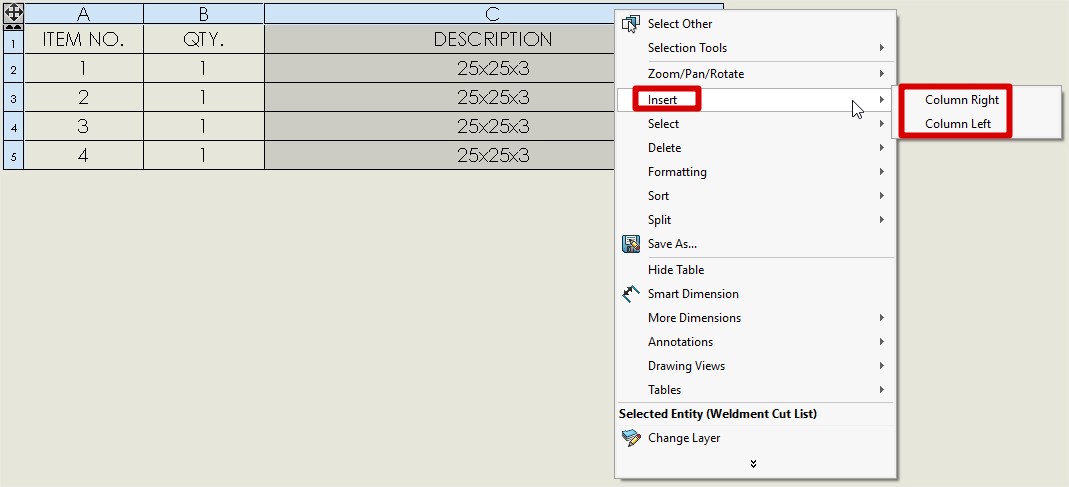Choose Column Right from Insert submenu
Viewport: 1069px width, 487px height.
961,100
